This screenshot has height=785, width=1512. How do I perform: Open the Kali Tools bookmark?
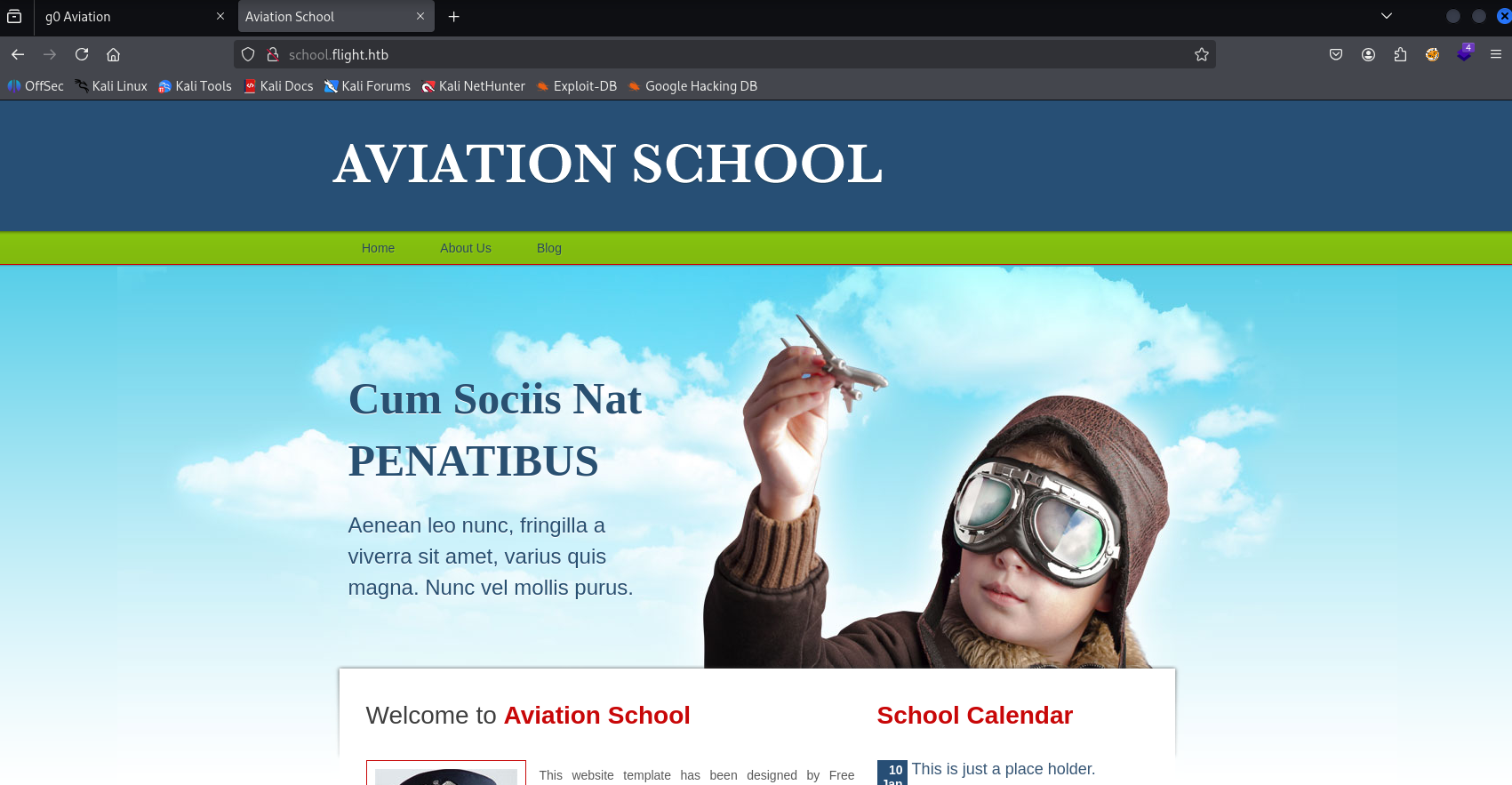195,86
